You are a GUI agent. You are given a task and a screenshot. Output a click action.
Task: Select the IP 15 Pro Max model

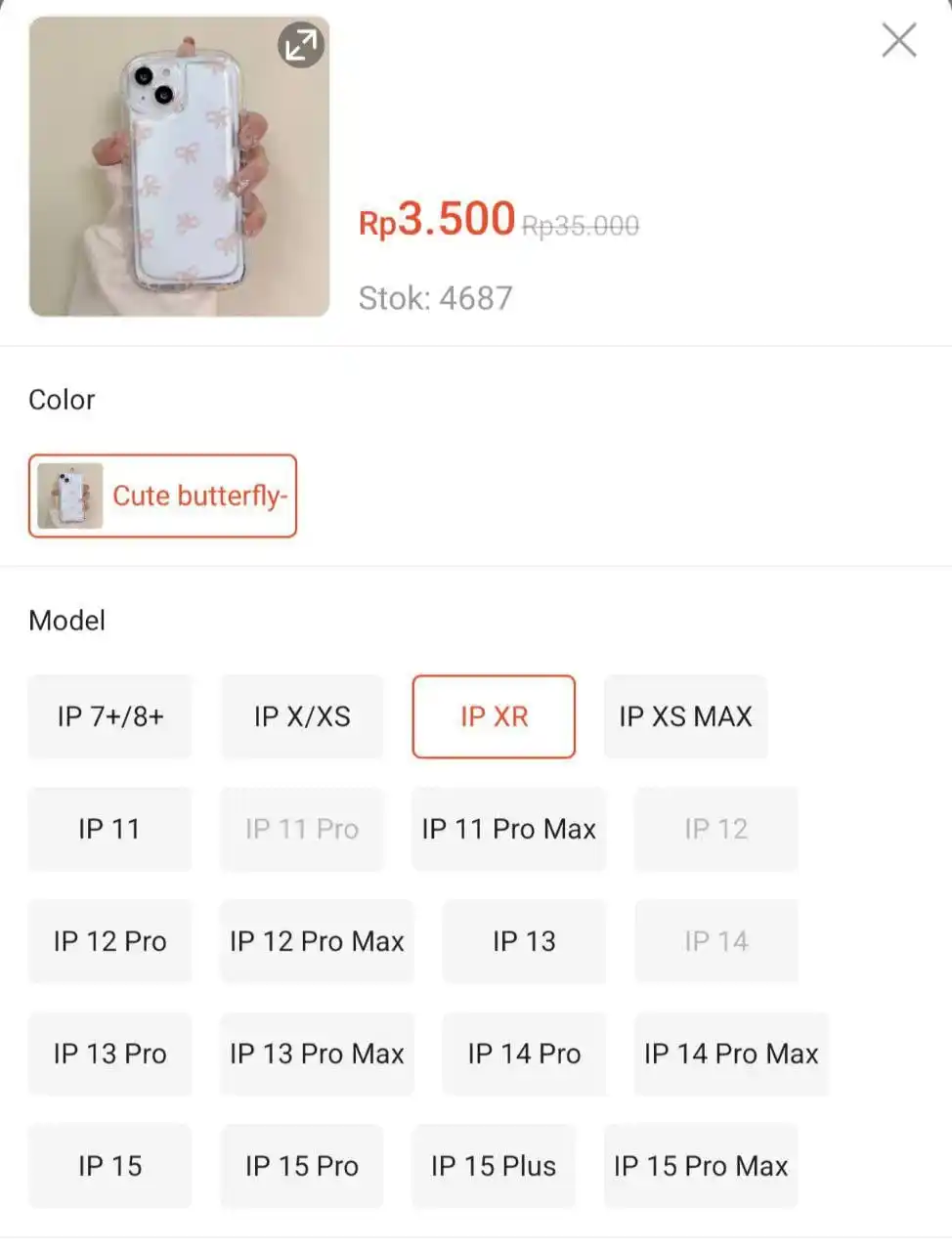coord(701,1166)
